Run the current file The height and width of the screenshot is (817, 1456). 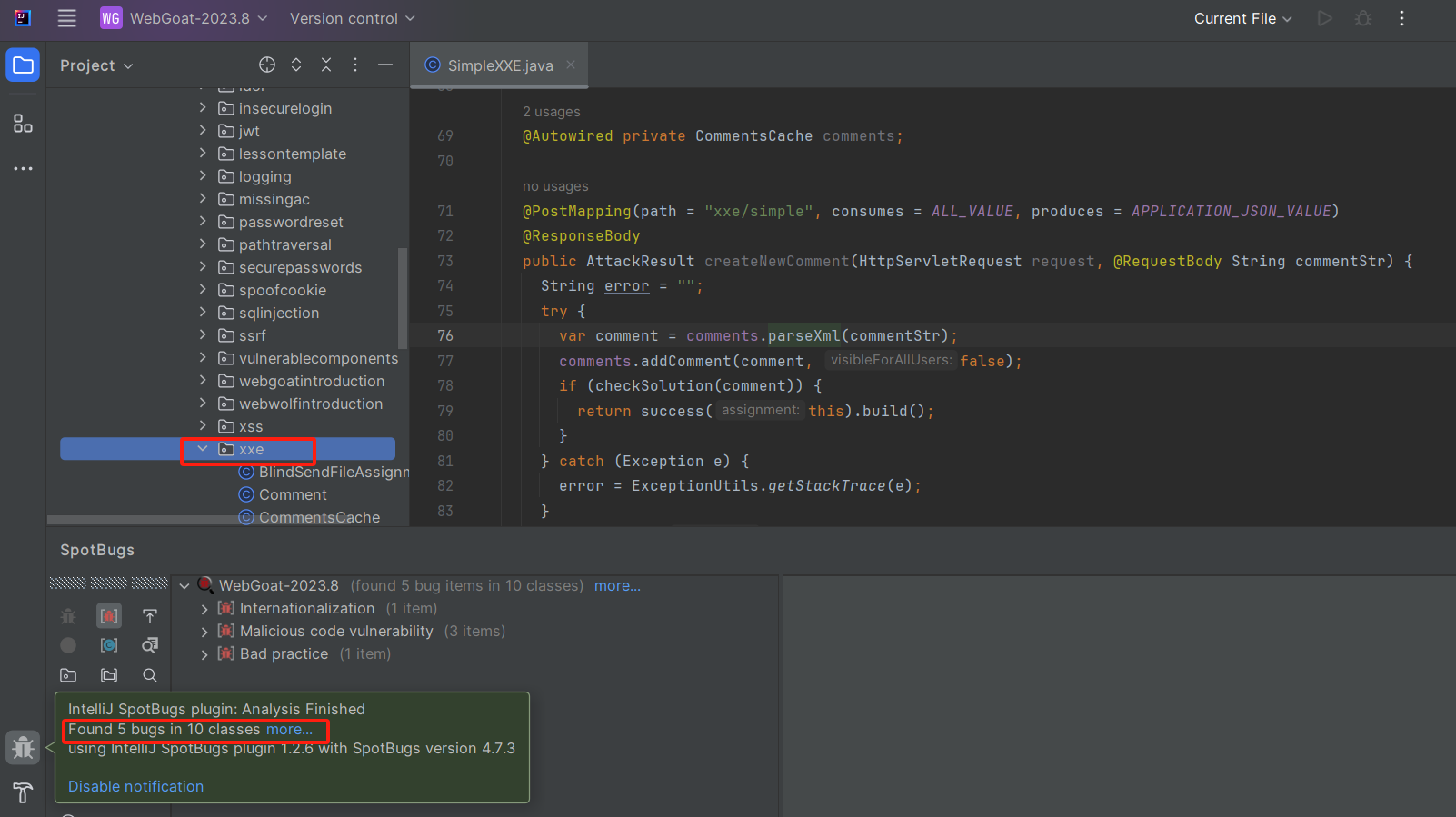(x=1325, y=18)
